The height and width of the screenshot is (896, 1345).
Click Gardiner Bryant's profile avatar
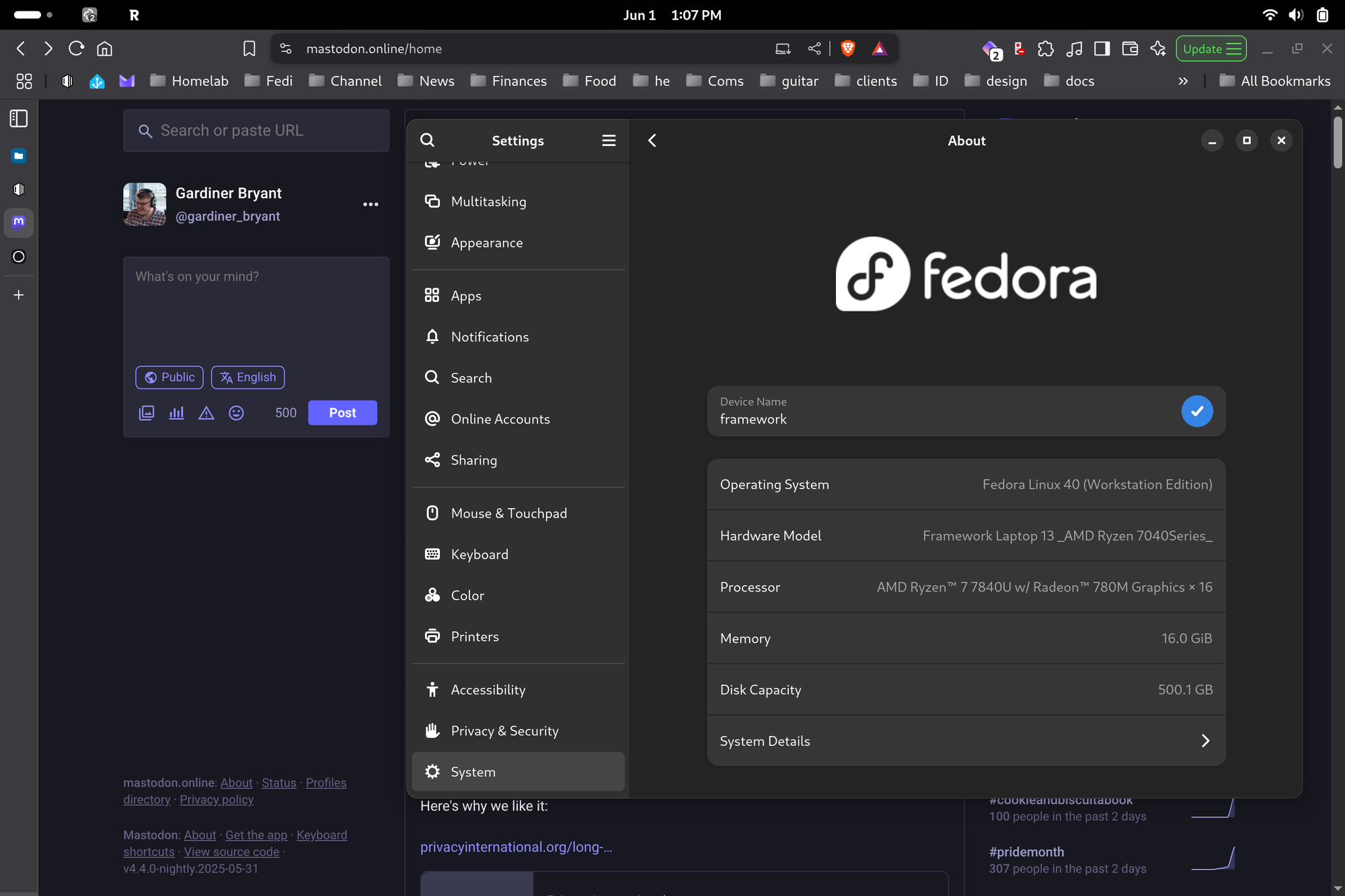click(x=145, y=204)
